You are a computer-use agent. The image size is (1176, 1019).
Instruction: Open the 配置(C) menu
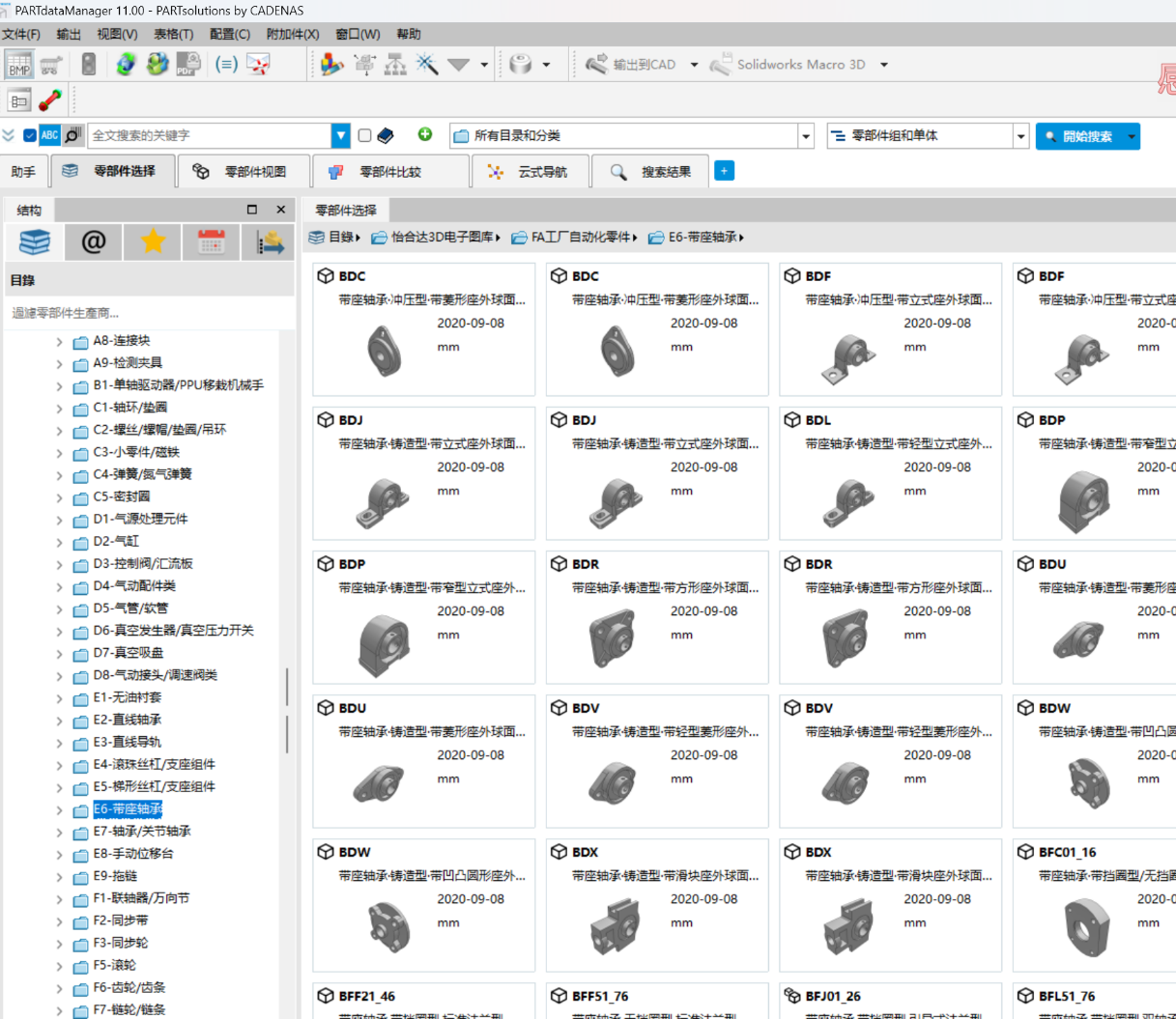230,34
